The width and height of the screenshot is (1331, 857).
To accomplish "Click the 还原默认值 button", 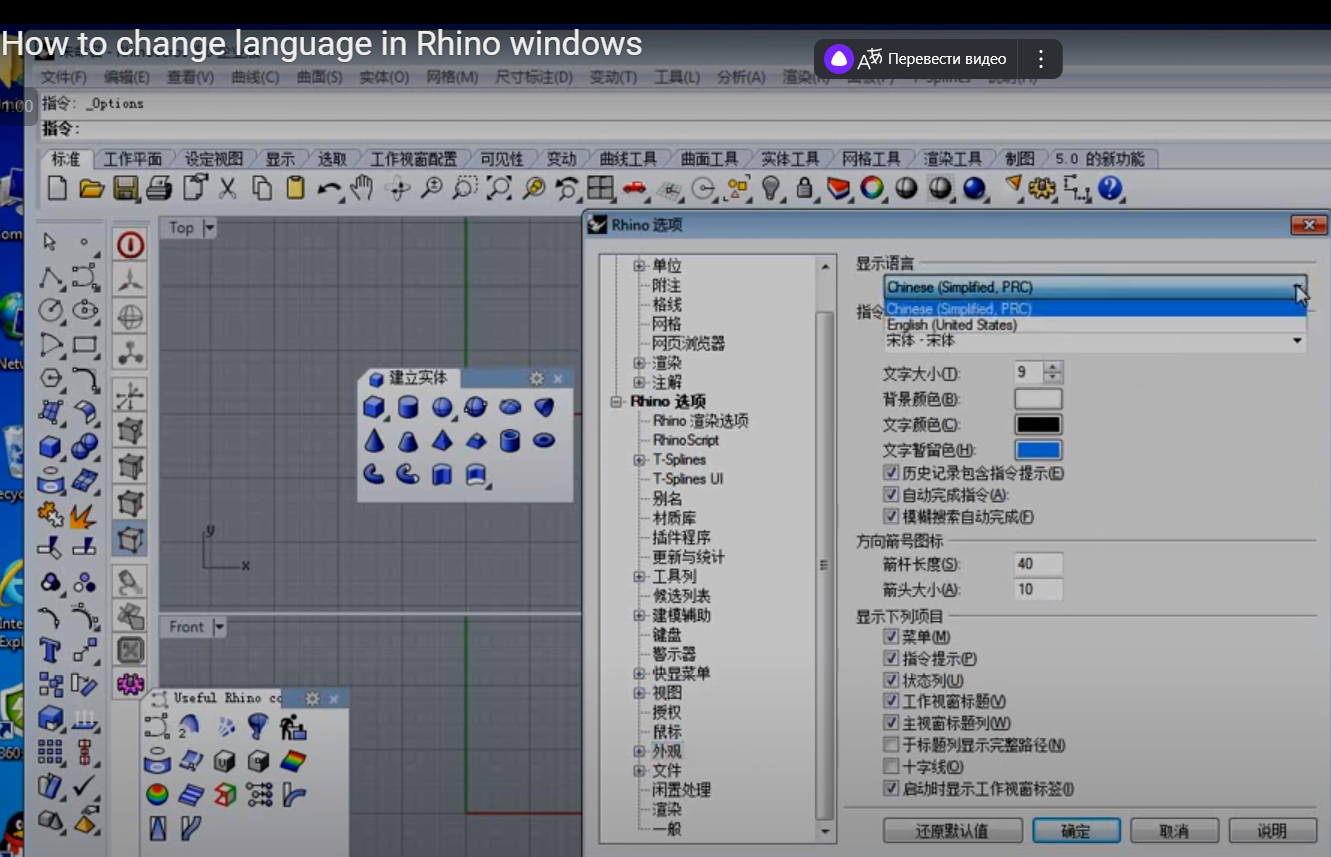I will pyautogui.click(x=952, y=831).
